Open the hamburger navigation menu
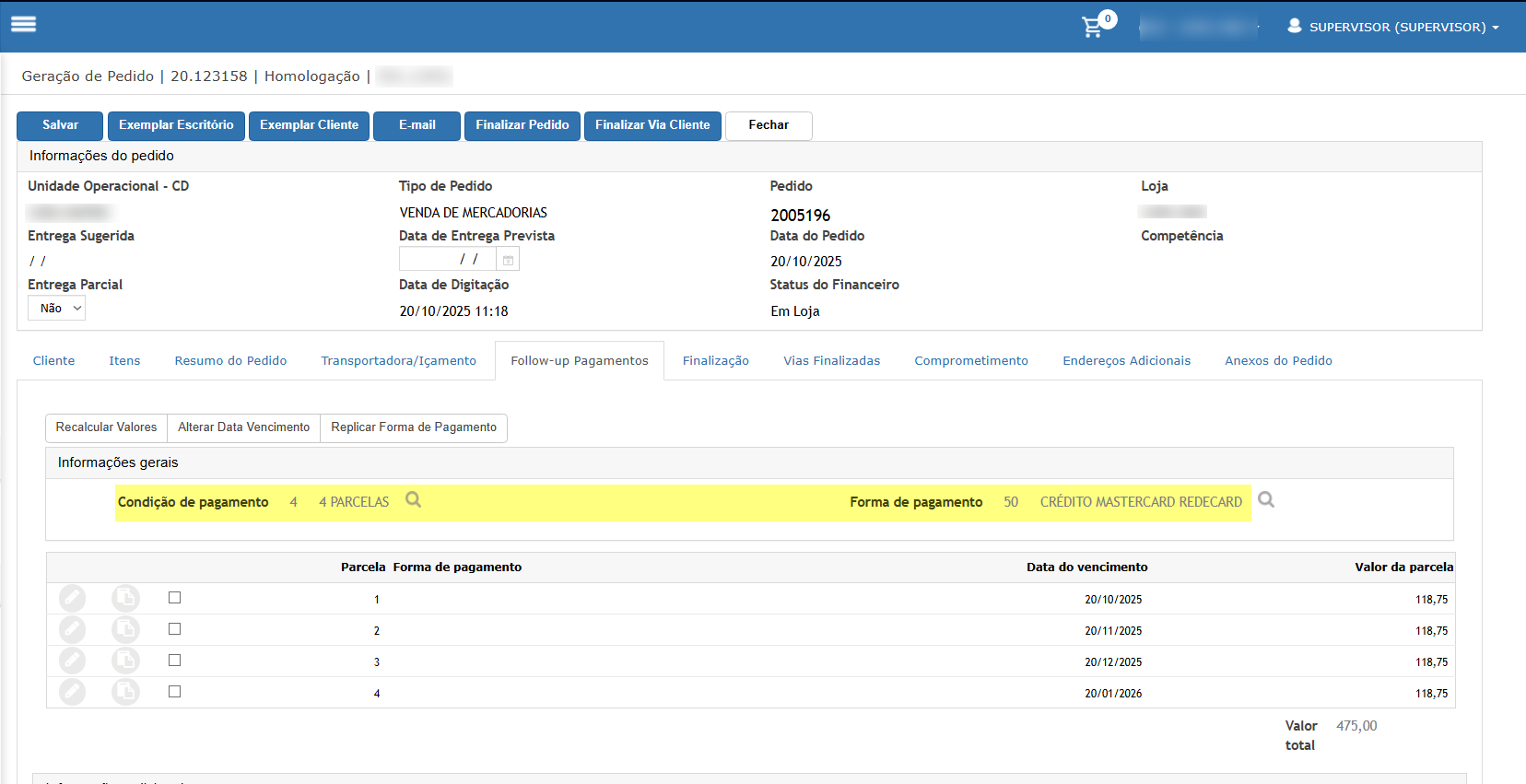 pos(24,25)
